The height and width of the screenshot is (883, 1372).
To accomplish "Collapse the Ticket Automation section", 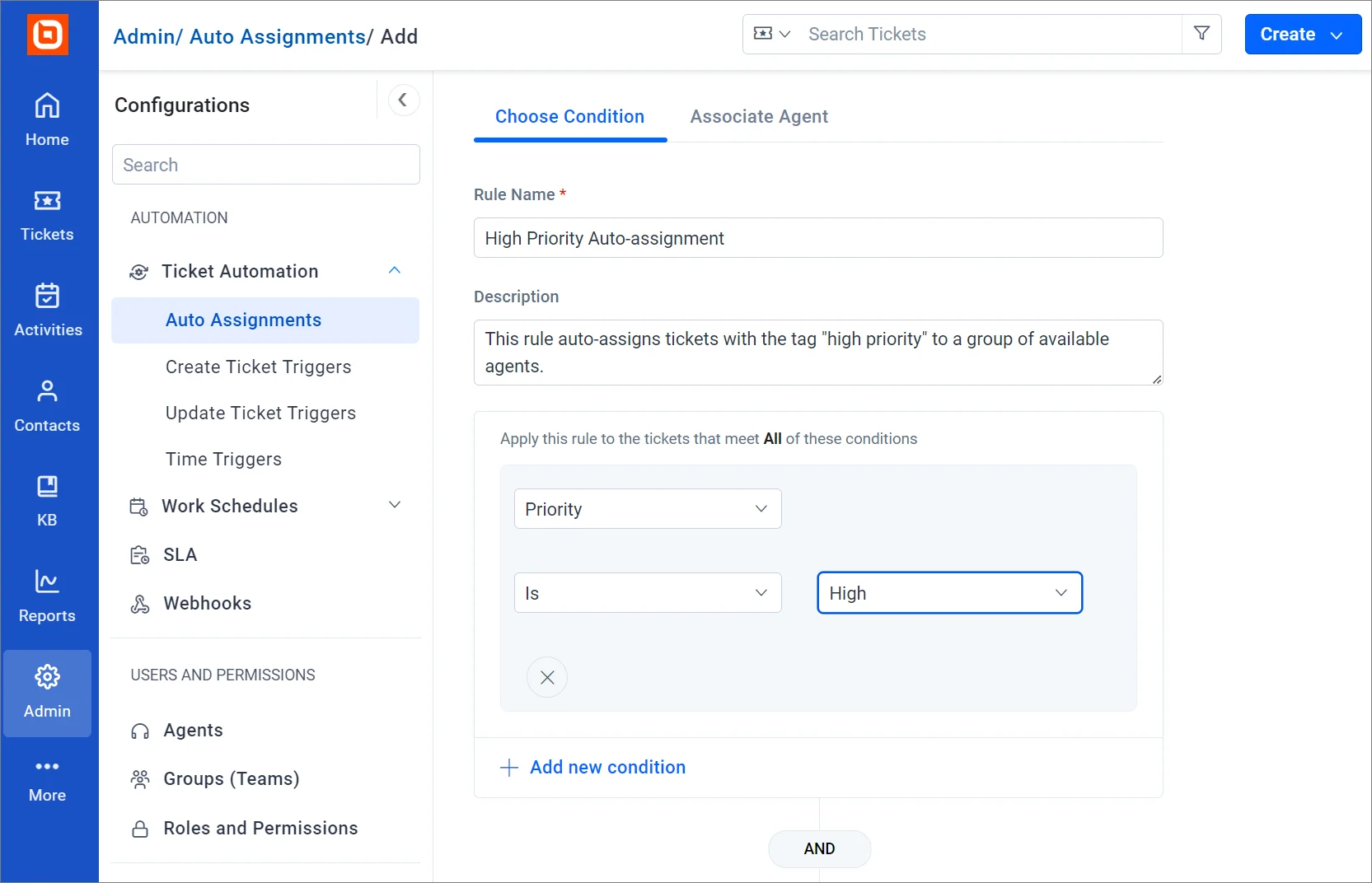I will [395, 271].
